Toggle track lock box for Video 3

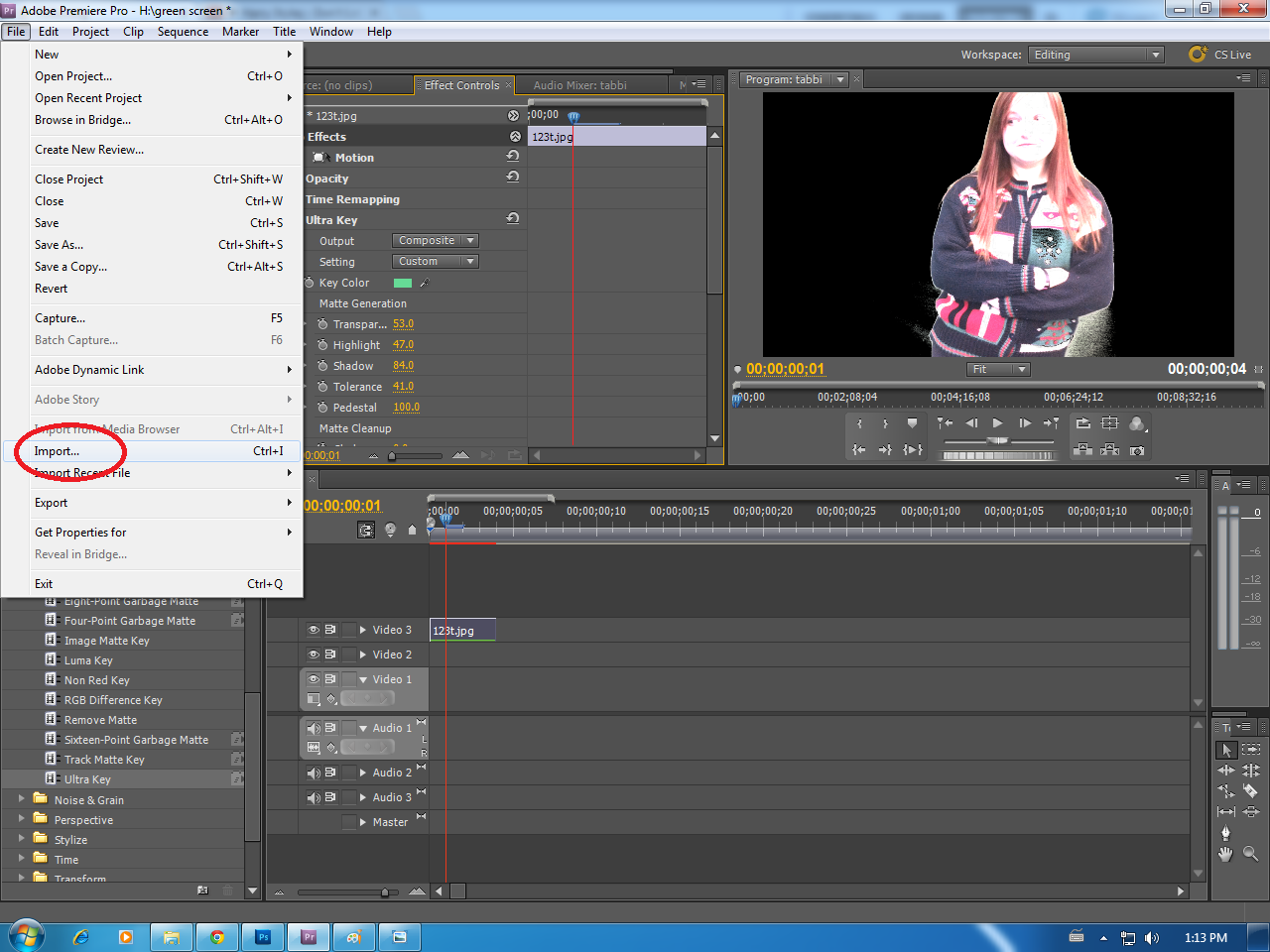(x=348, y=630)
